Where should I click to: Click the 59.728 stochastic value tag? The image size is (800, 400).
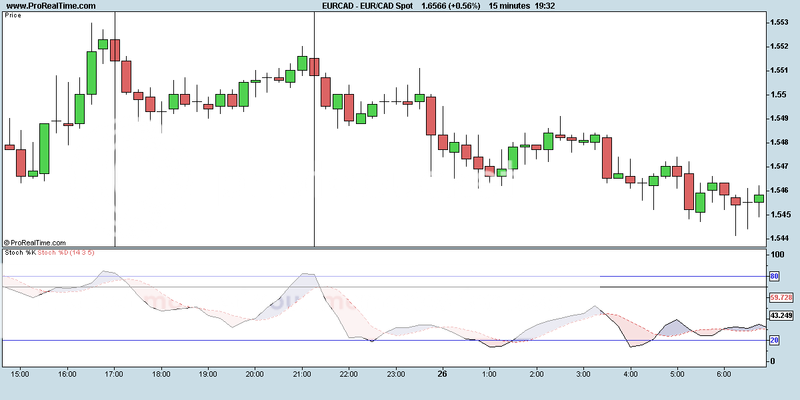(x=781, y=297)
